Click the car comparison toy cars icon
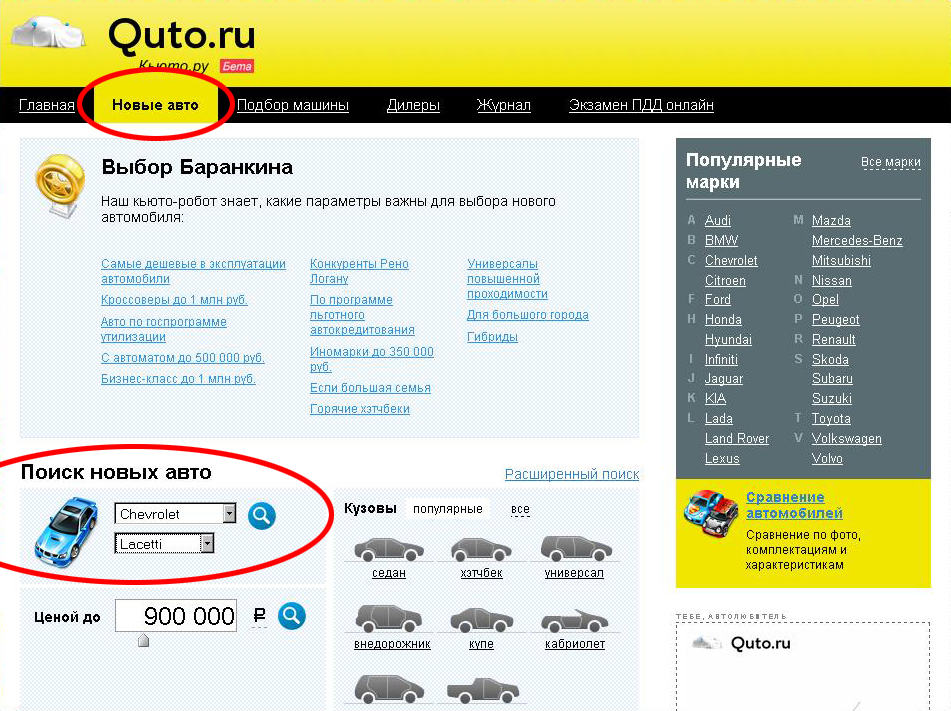 tap(710, 513)
